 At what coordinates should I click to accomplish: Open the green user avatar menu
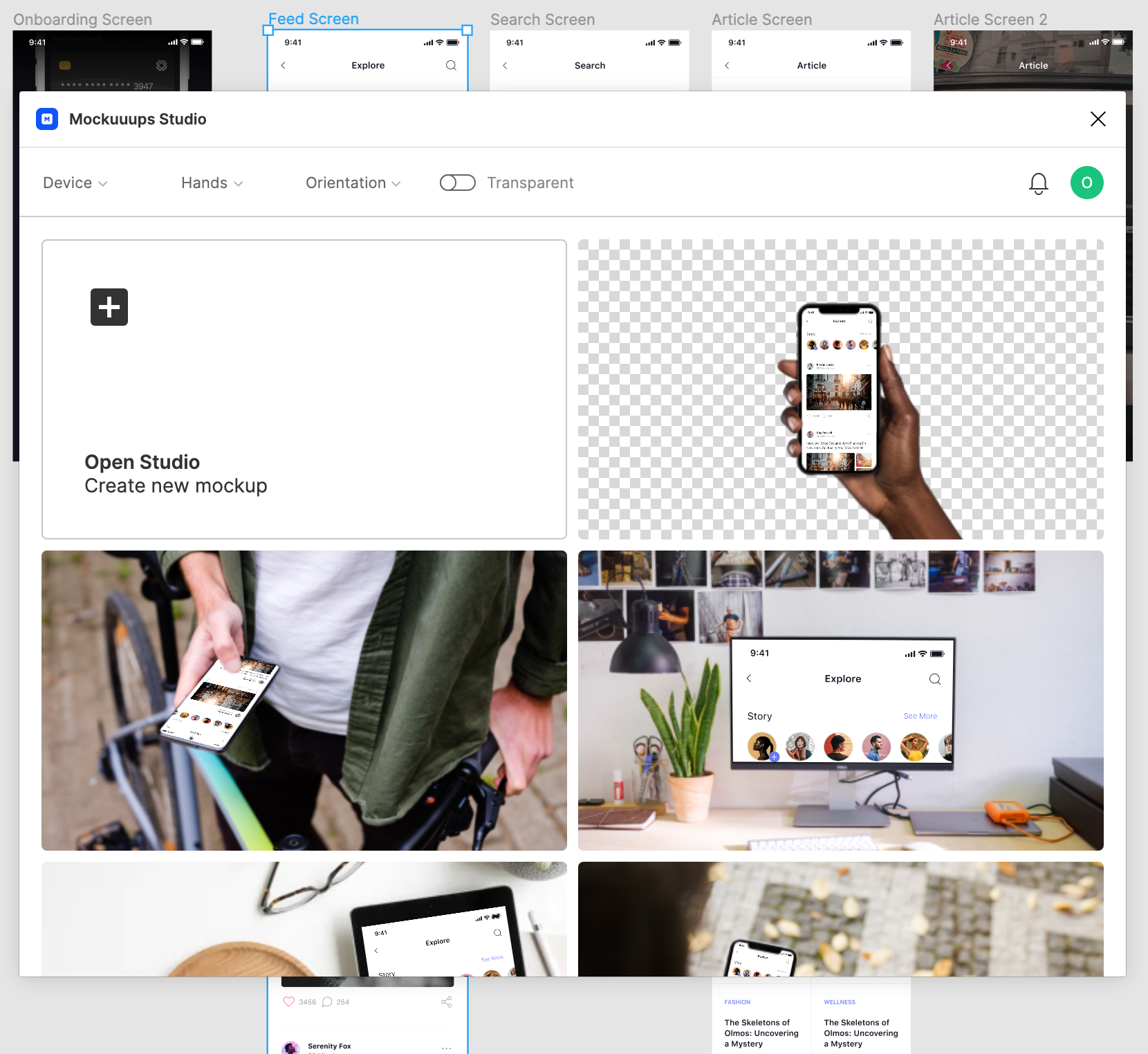(1087, 183)
